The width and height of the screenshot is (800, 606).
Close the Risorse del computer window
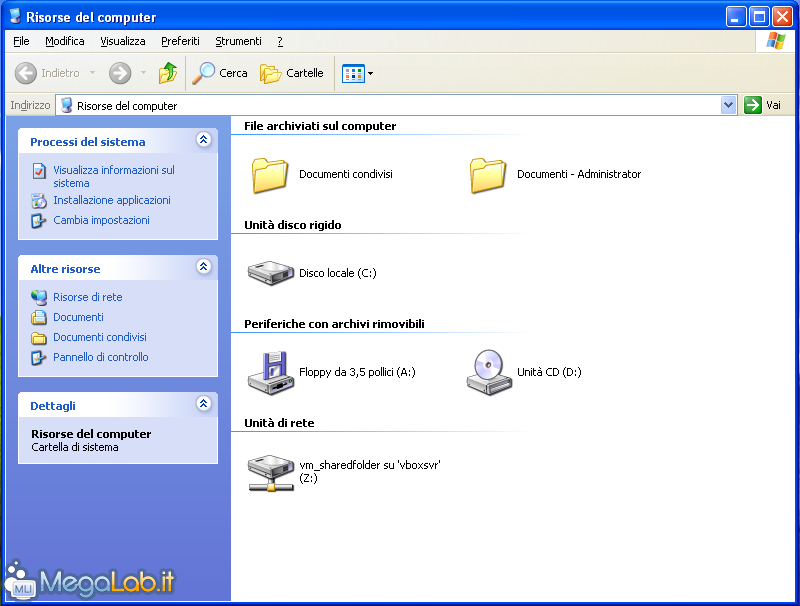pyautogui.click(x=782, y=17)
